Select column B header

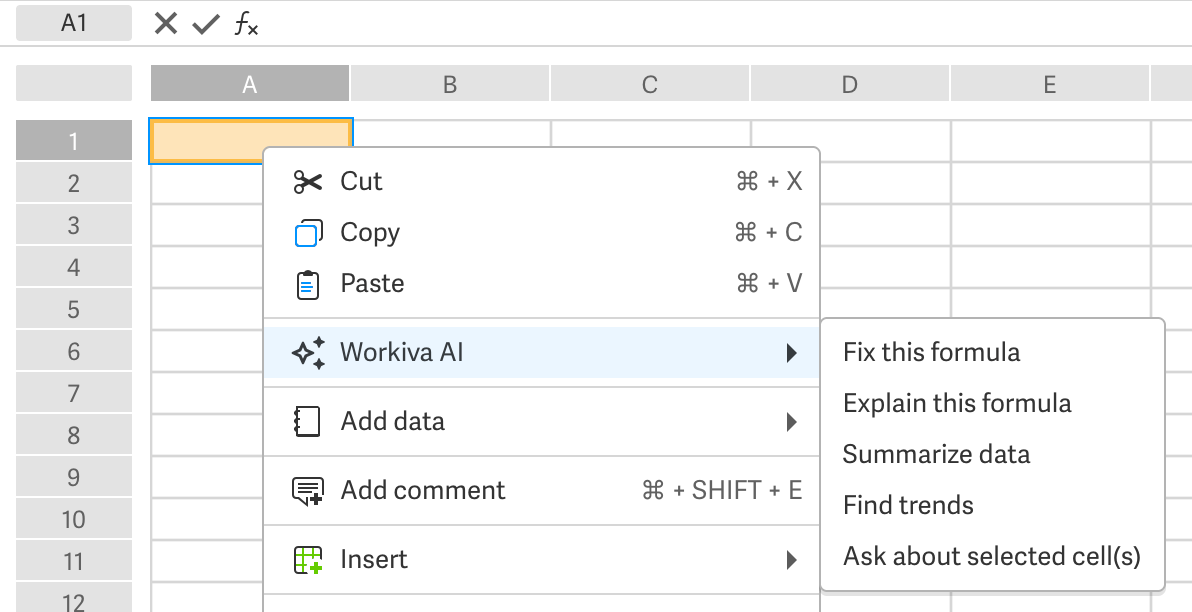click(x=449, y=84)
